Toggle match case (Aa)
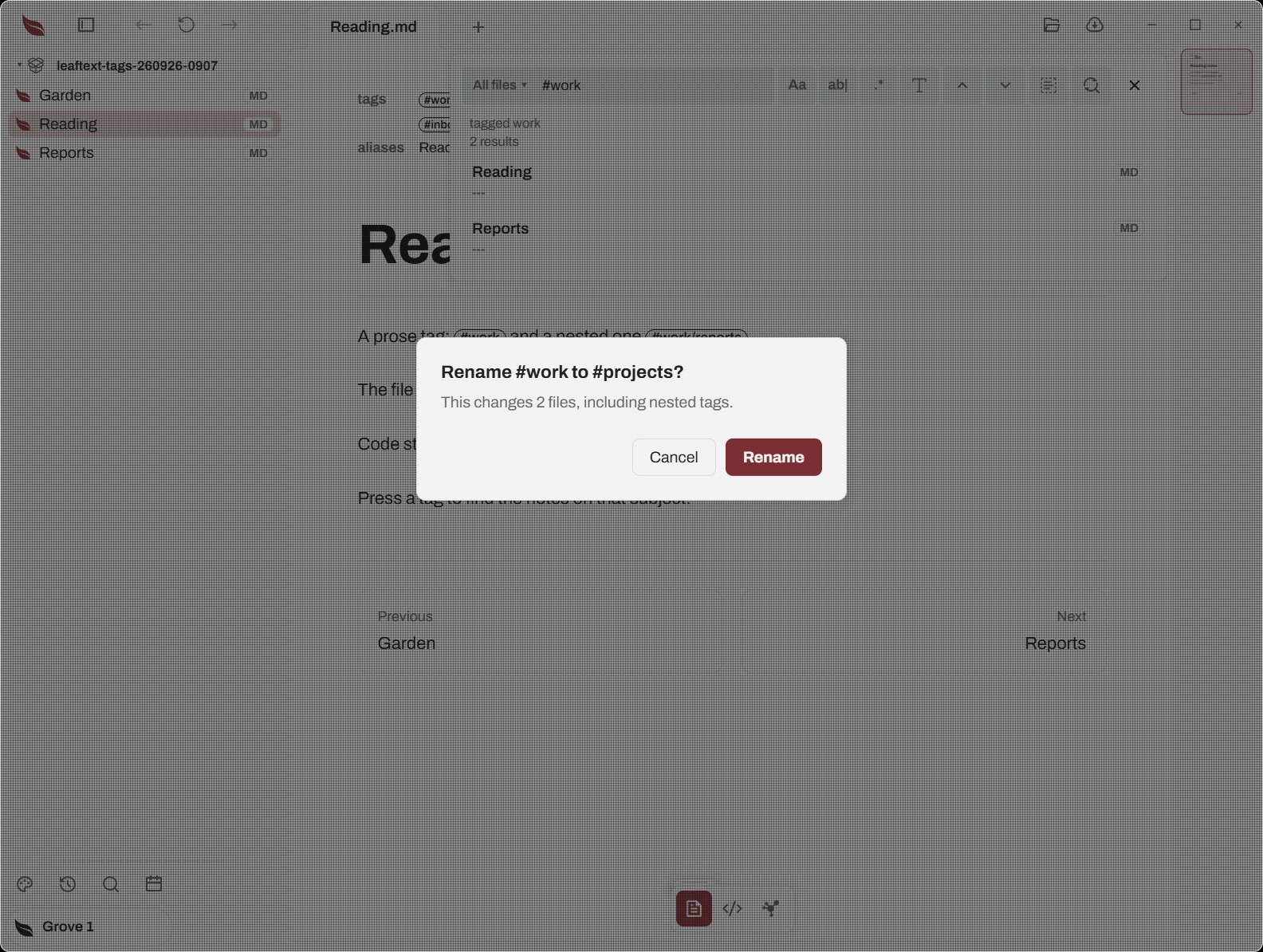Image resolution: width=1263 pixels, height=952 pixels. point(797,85)
